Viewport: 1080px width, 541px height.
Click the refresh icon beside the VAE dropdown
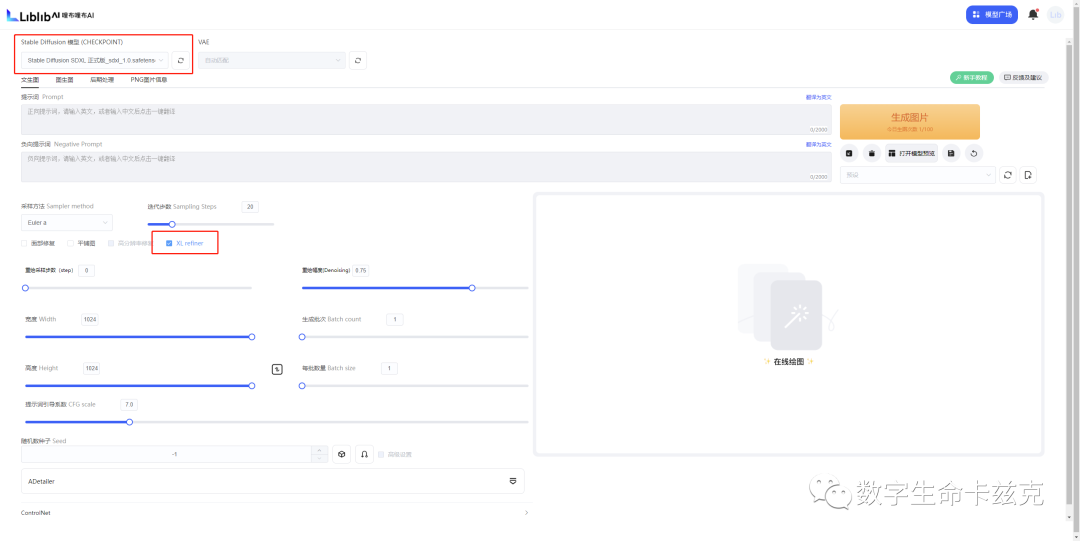357,61
